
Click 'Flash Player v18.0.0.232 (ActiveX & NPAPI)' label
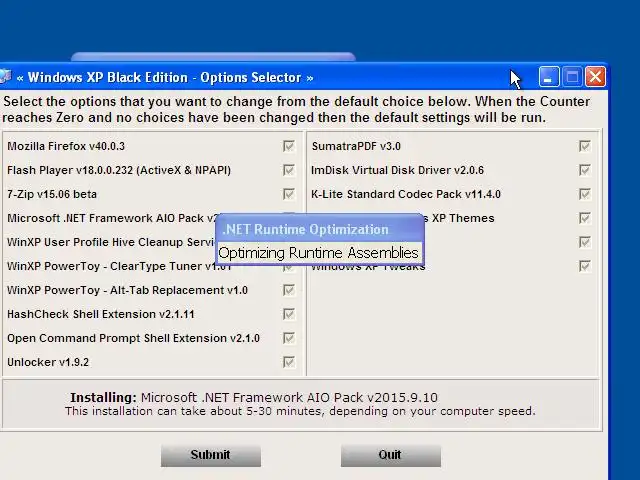(119, 170)
